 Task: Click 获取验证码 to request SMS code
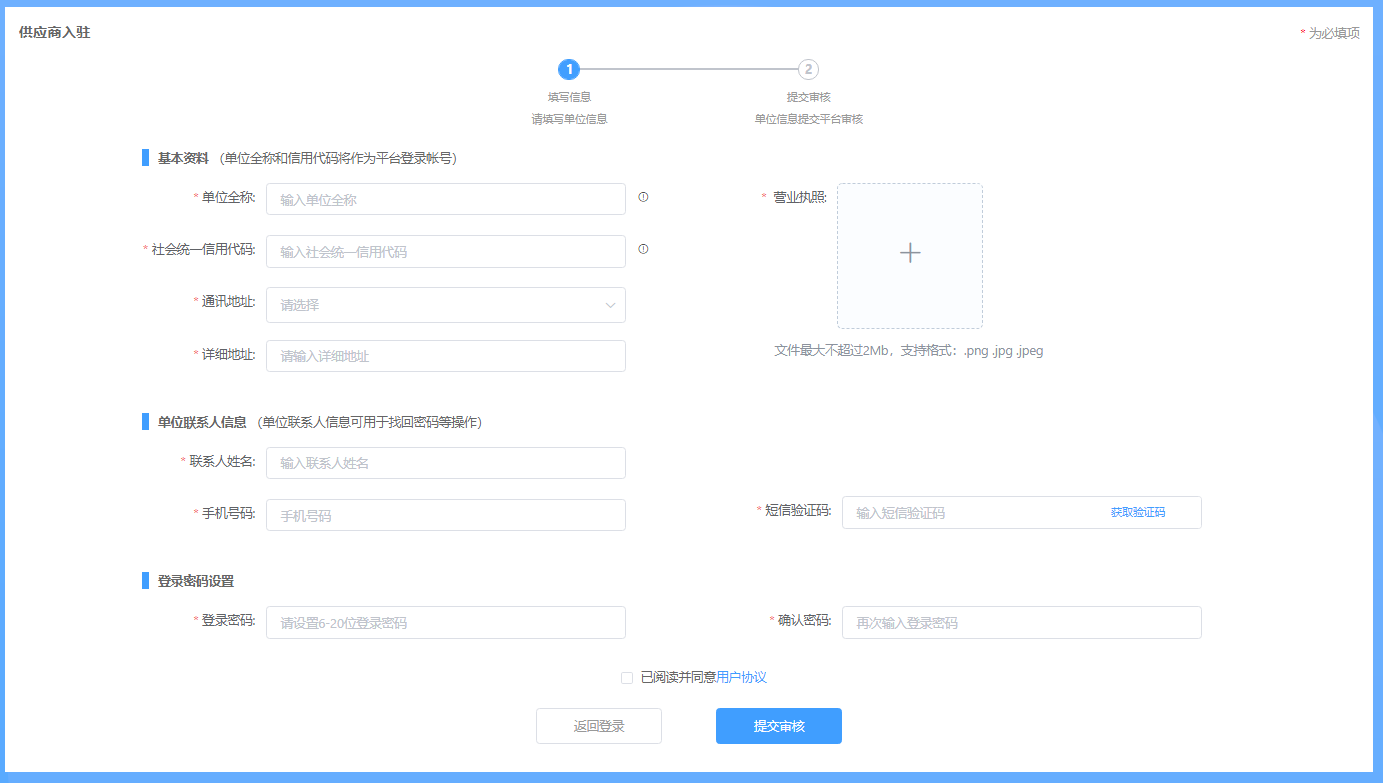click(1137, 512)
